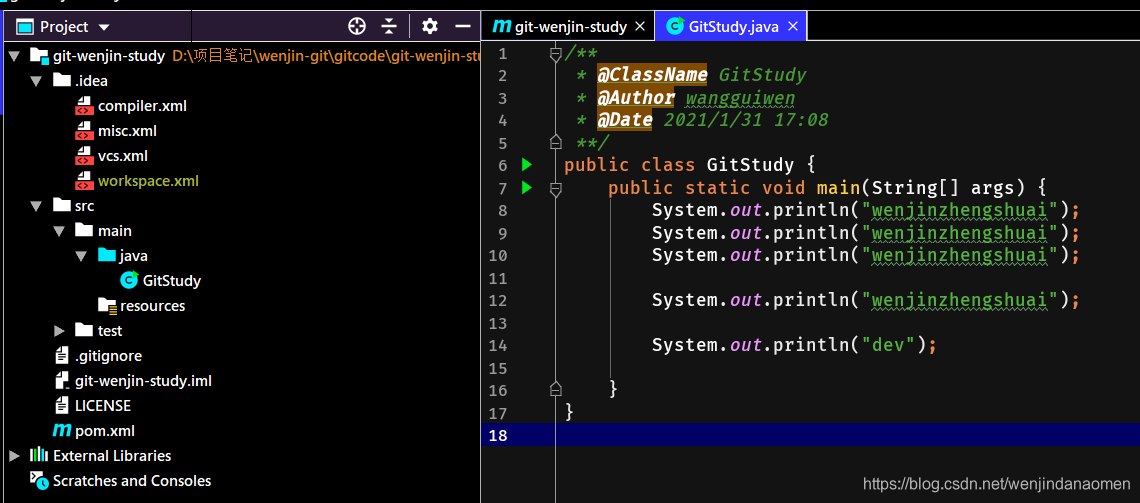Select git-wenjin-study.iml file

[143, 381]
